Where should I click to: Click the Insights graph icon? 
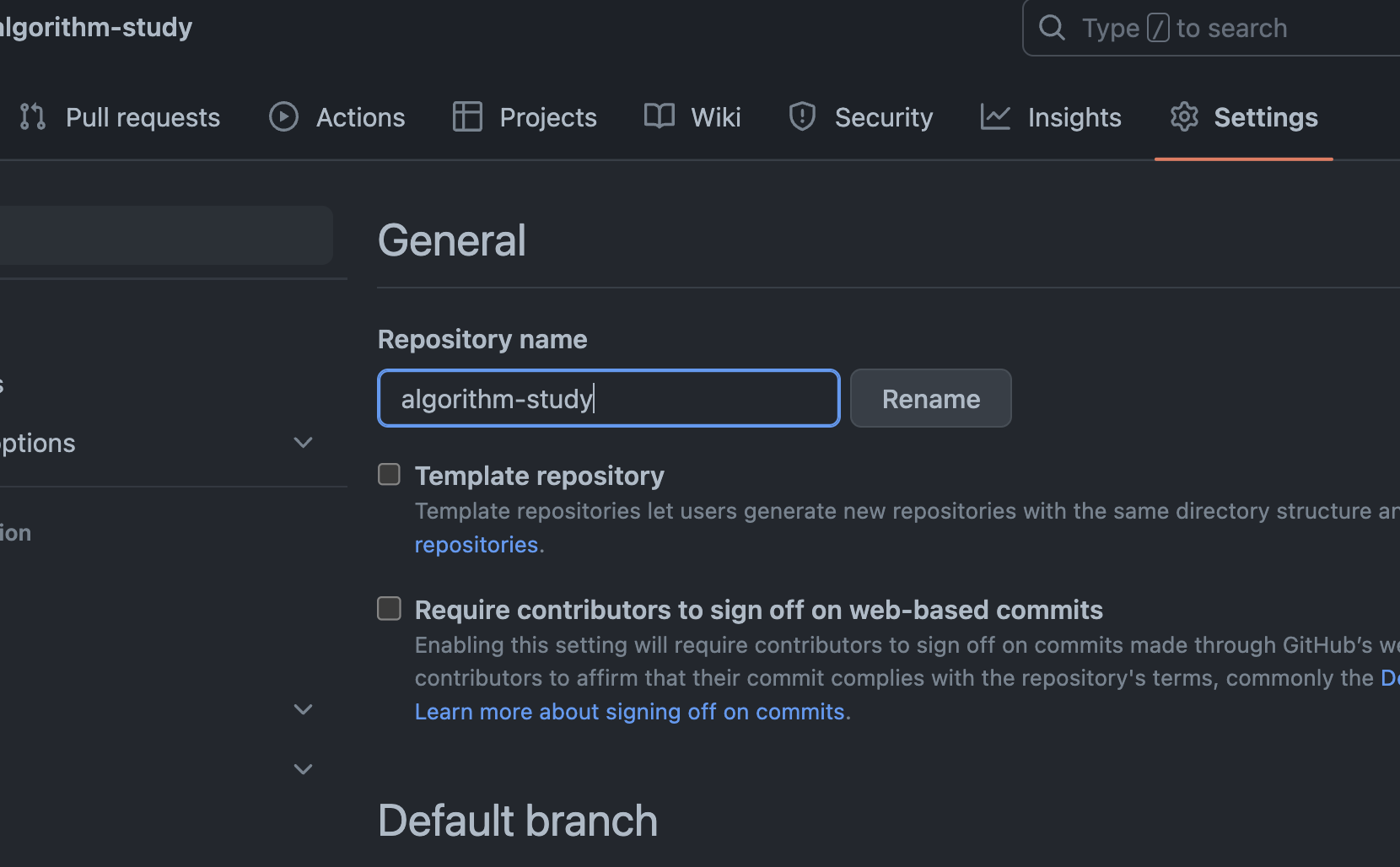click(x=995, y=116)
